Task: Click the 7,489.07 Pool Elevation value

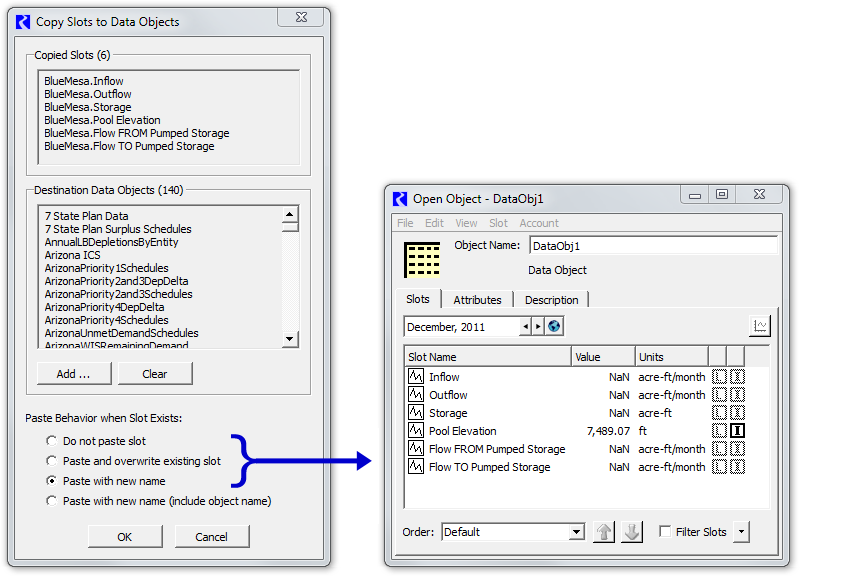Action: click(x=608, y=431)
